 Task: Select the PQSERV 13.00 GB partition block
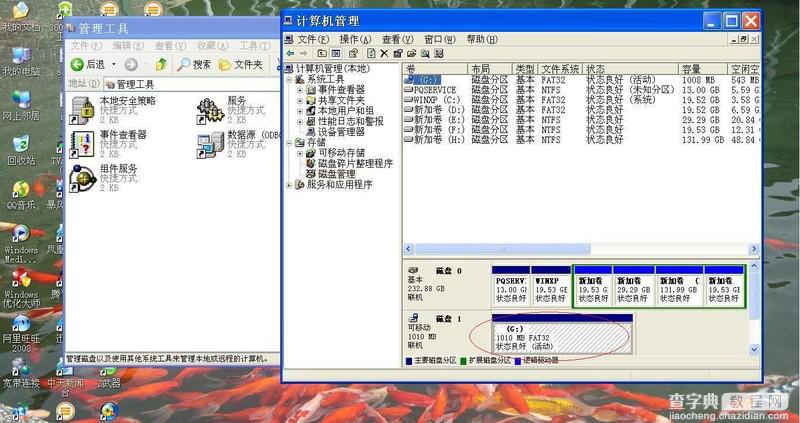coord(511,286)
